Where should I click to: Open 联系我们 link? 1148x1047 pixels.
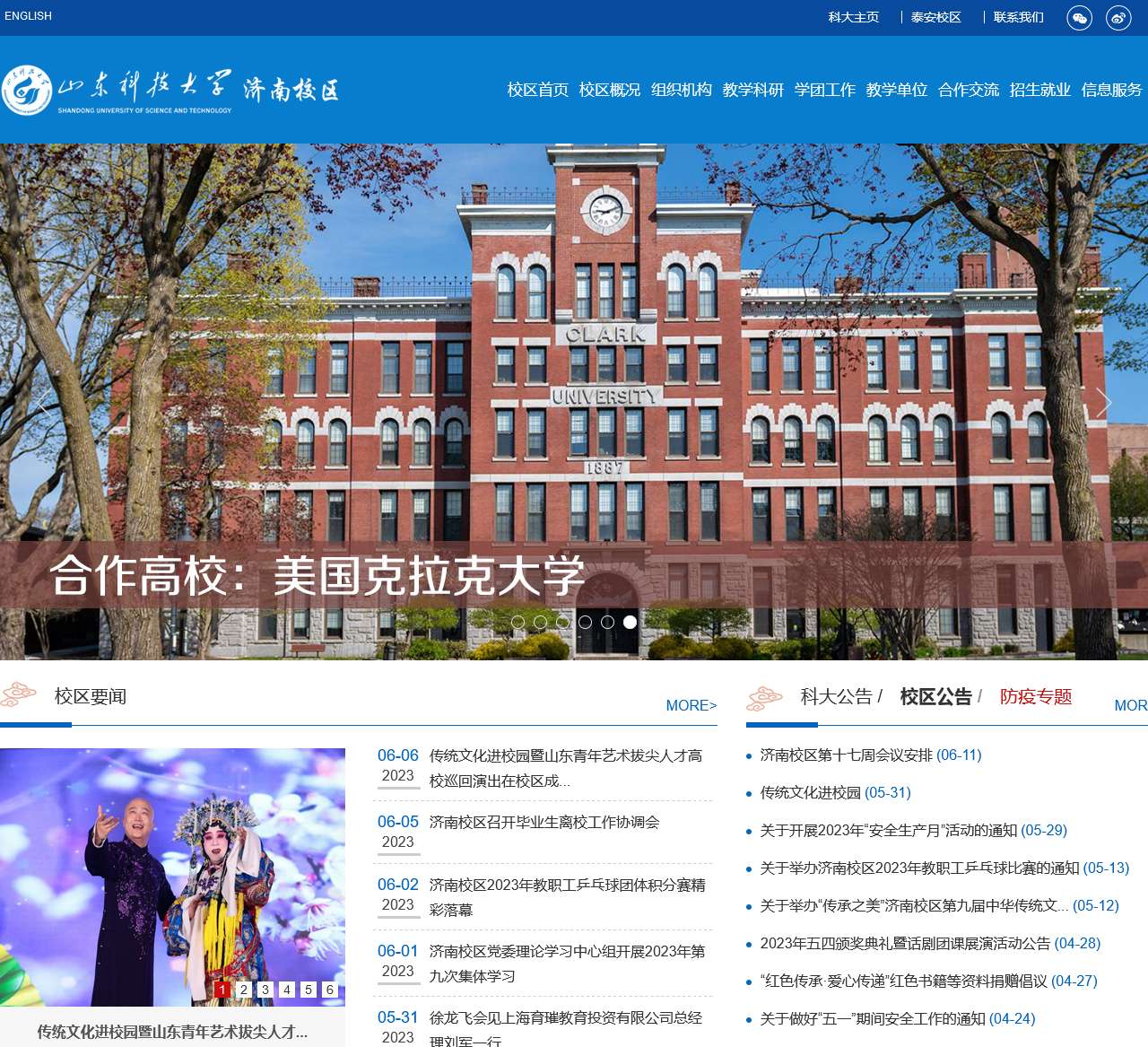(1019, 17)
